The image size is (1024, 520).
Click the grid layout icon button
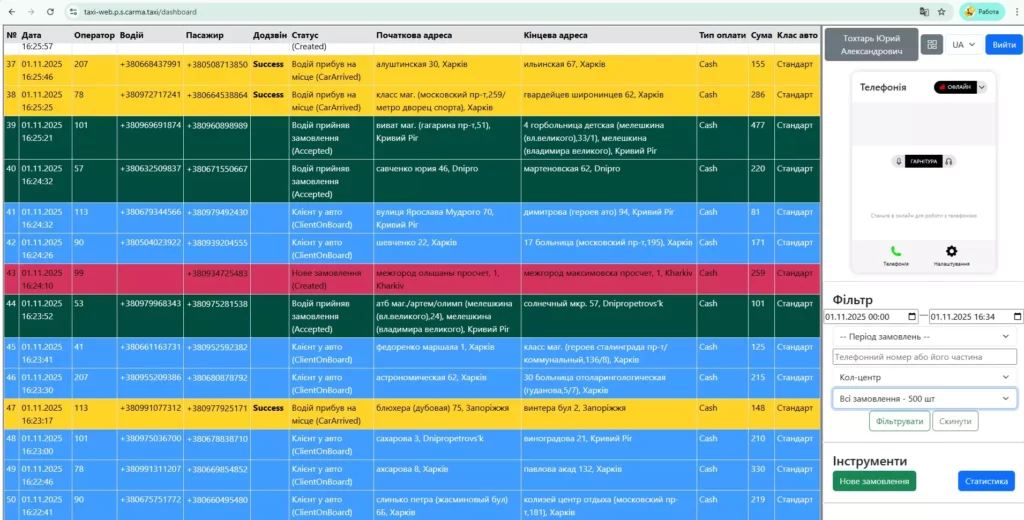931,45
